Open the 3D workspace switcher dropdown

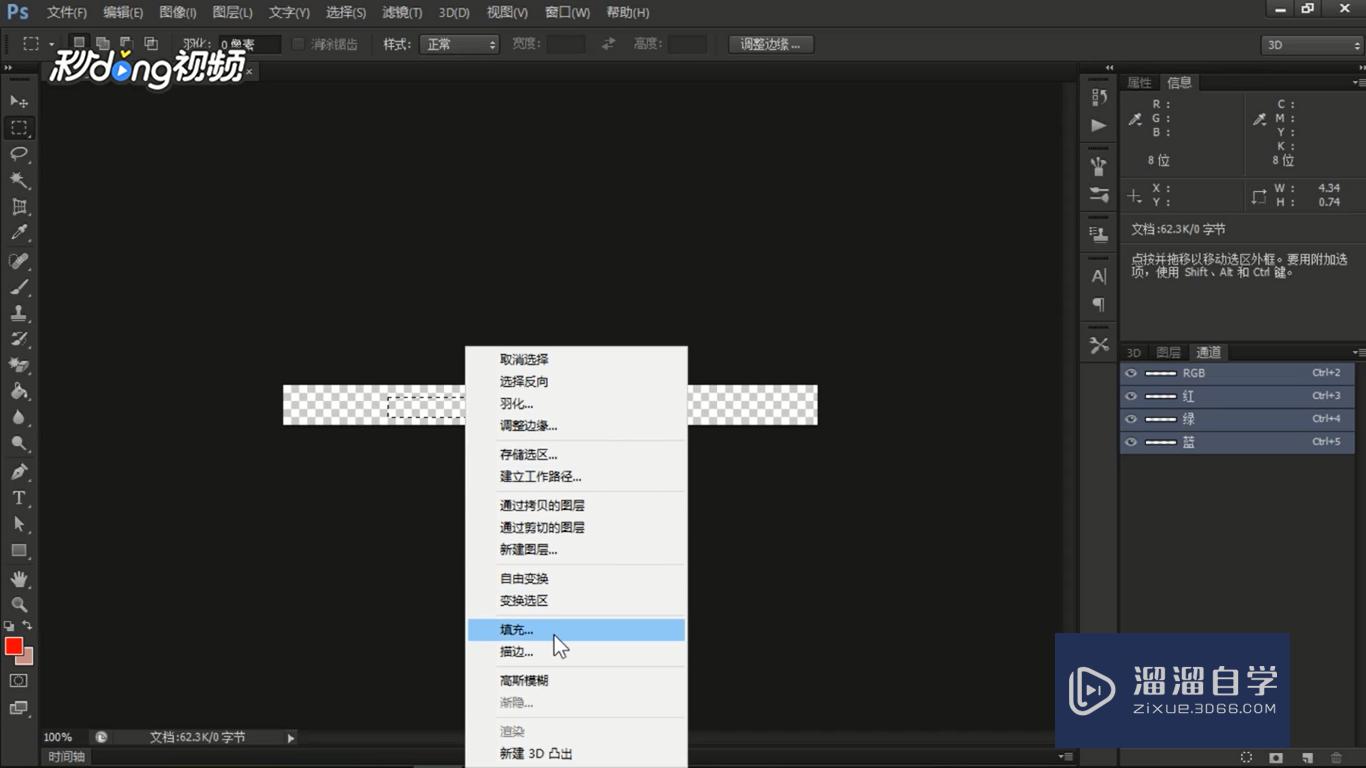[1311, 45]
